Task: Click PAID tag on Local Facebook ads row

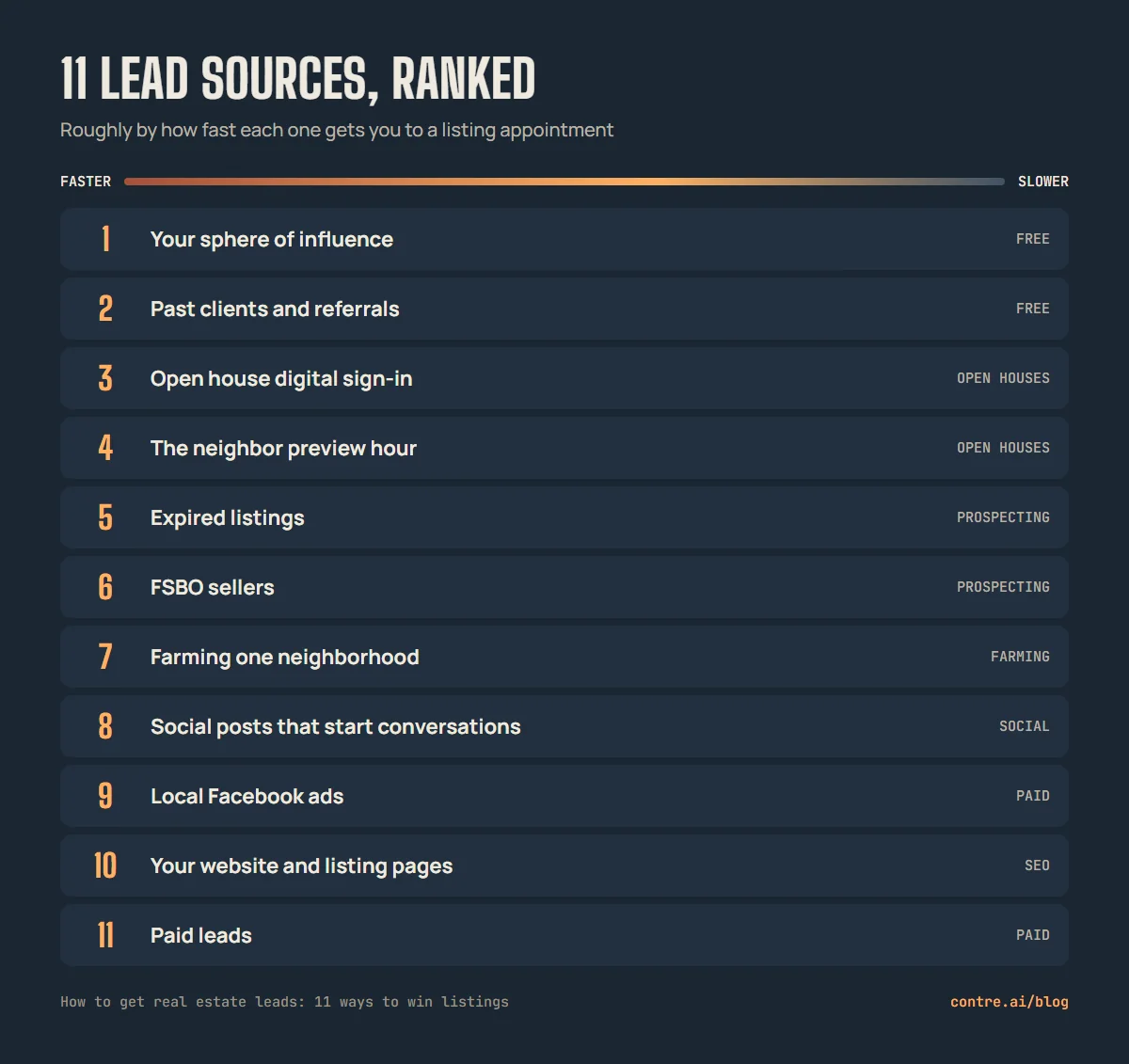Action: pyautogui.click(x=1033, y=796)
